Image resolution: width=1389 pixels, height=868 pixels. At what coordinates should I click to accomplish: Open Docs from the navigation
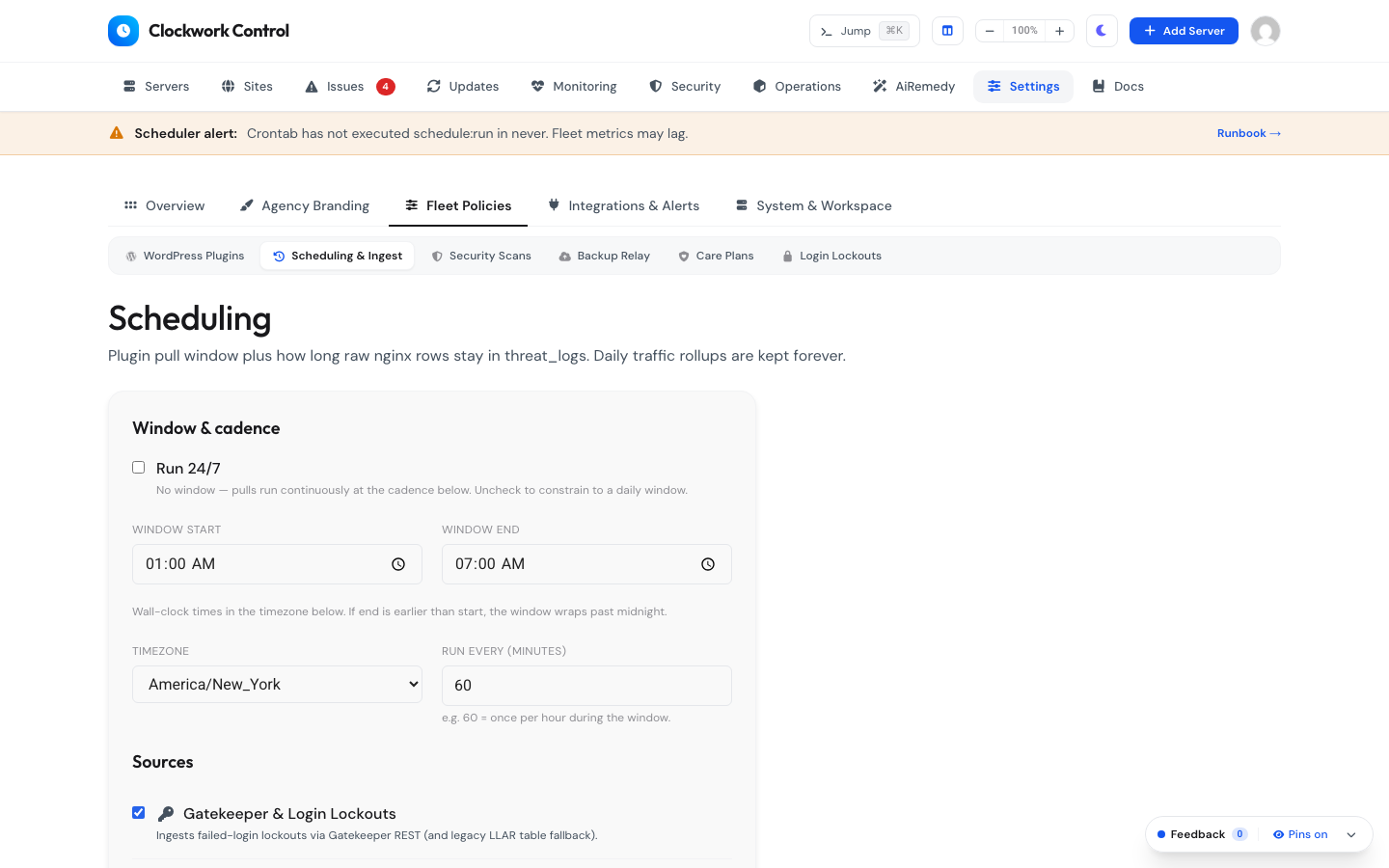point(1118,87)
